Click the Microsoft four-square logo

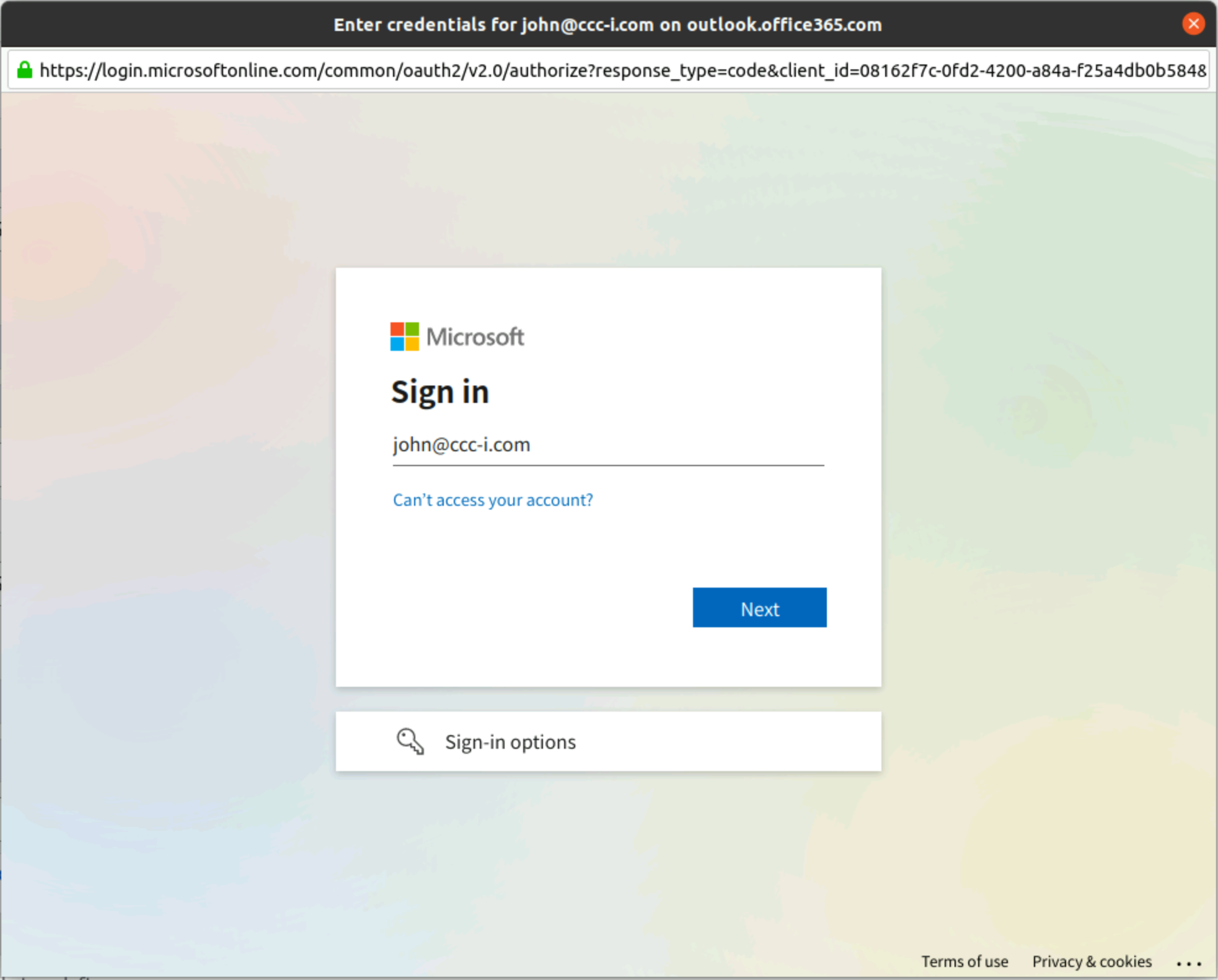click(x=404, y=337)
